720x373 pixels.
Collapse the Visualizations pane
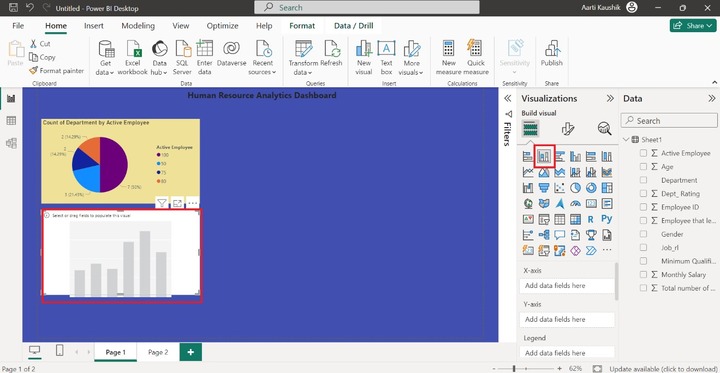(610, 98)
